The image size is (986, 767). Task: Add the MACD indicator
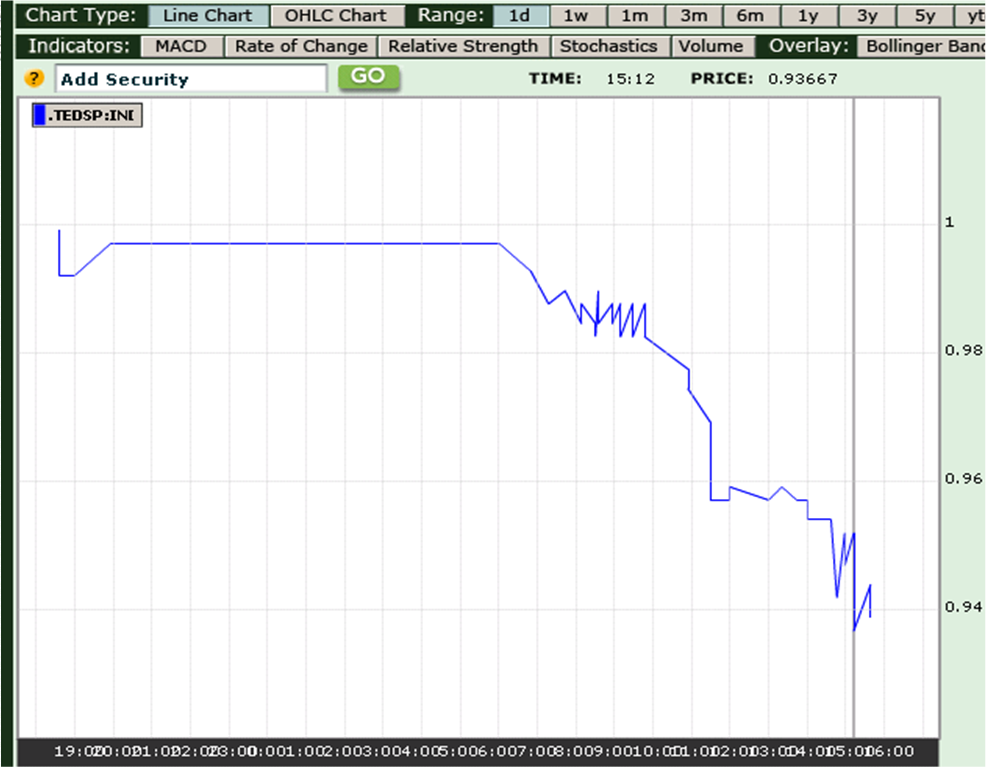point(181,46)
